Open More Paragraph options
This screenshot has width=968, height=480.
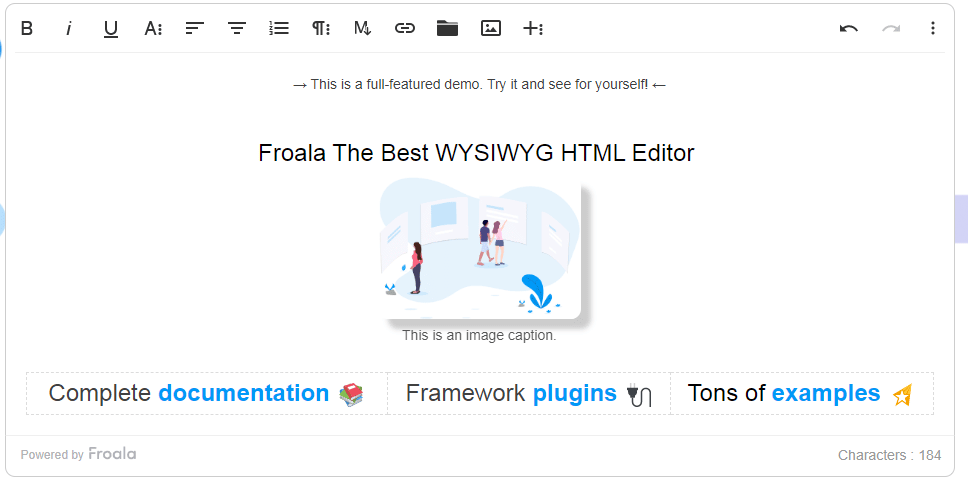point(321,28)
